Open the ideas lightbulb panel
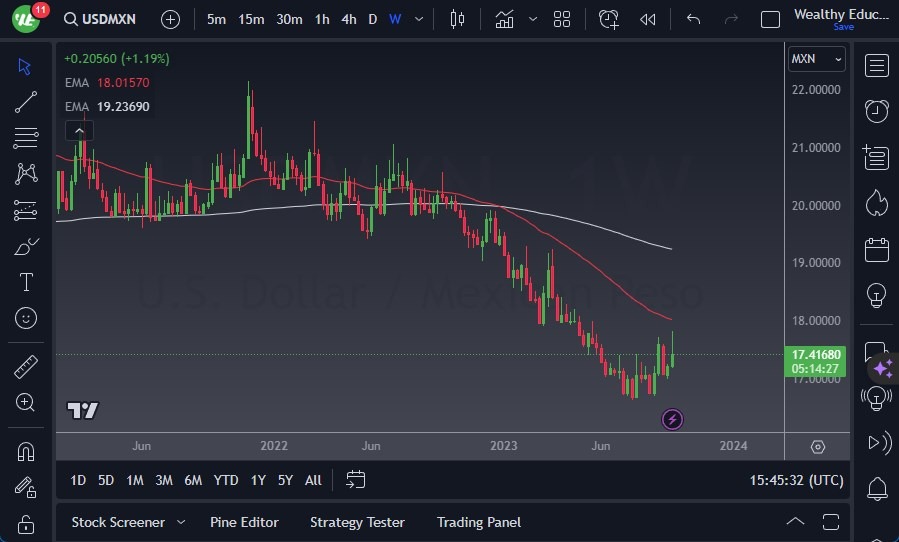 (x=877, y=295)
